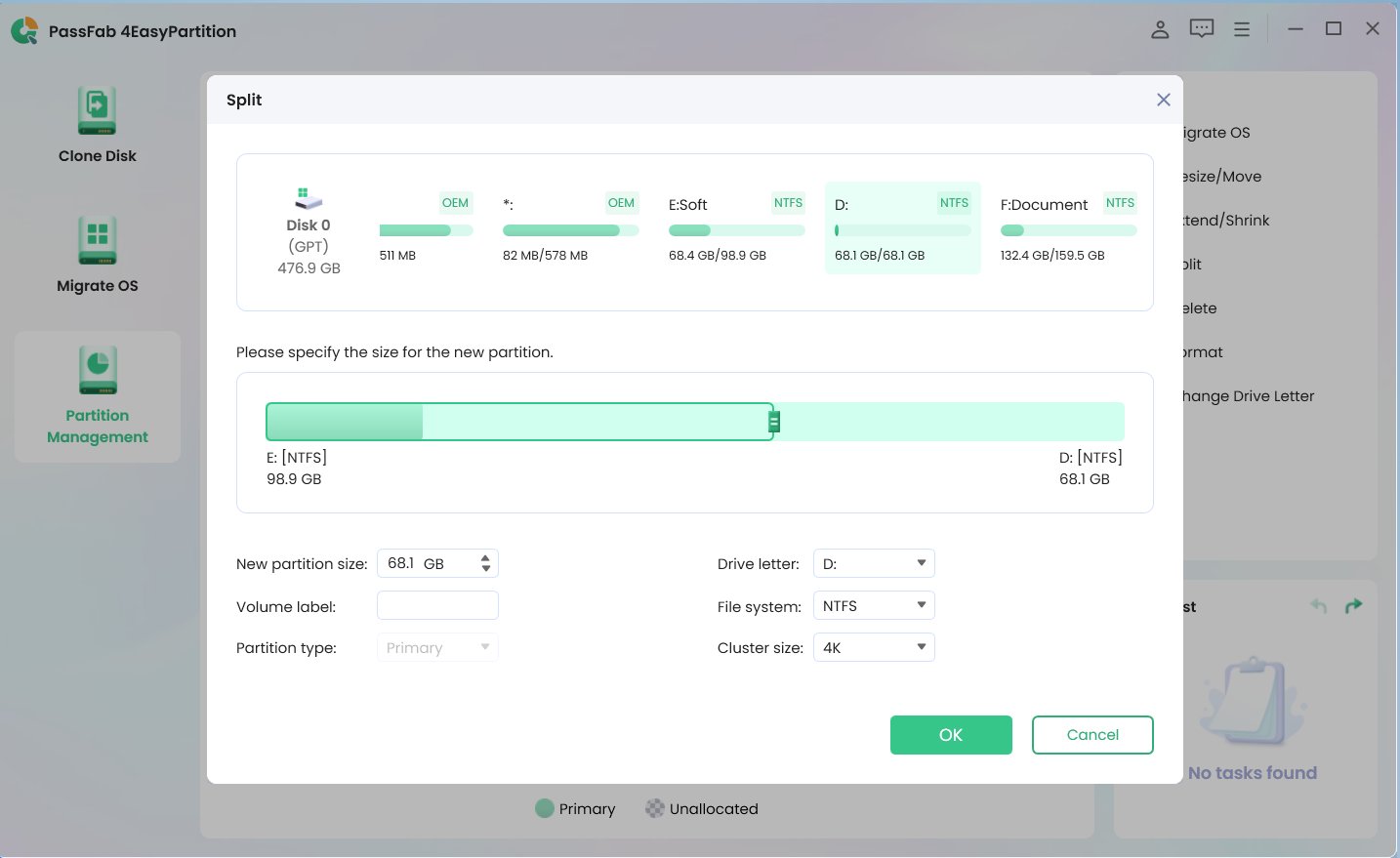Increase the new partition size stepper
The height and width of the screenshot is (858, 1400).
click(486, 558)
